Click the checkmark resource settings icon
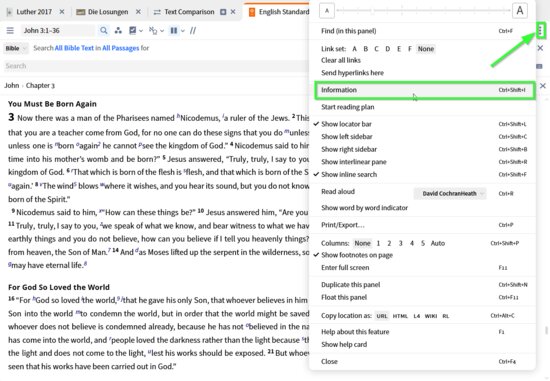Viewport: 550px width, 381px height. 132,31
